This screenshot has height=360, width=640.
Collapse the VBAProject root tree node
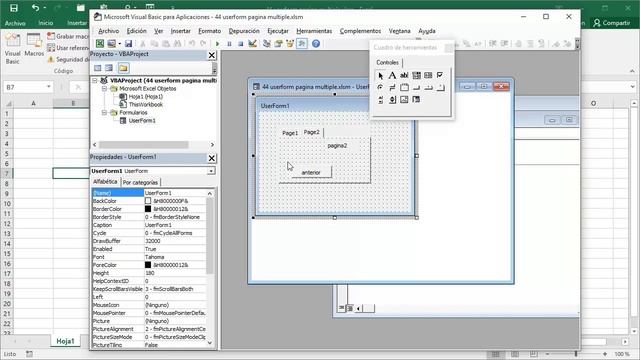pos(95,80)
